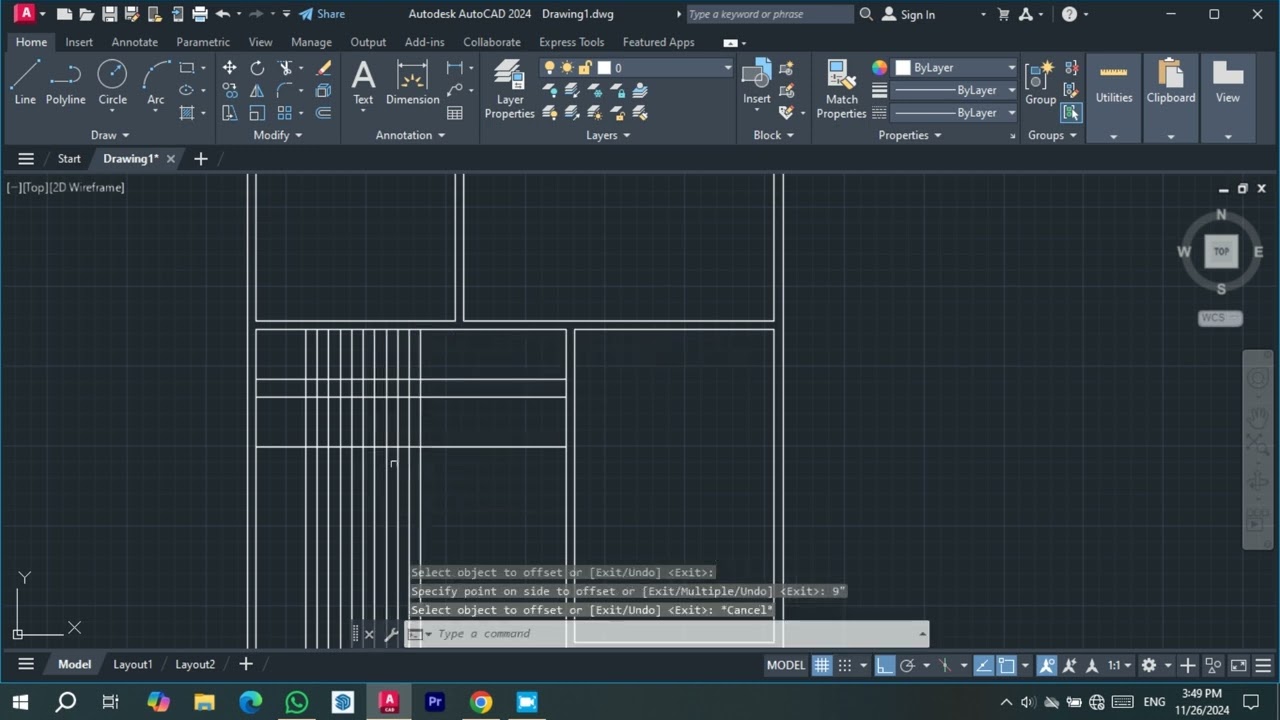Viewport: 1280px width, 720px height.
Task: Open the Parametric ribbon tab
Action: pyautogui.click(x=203, y=42)
